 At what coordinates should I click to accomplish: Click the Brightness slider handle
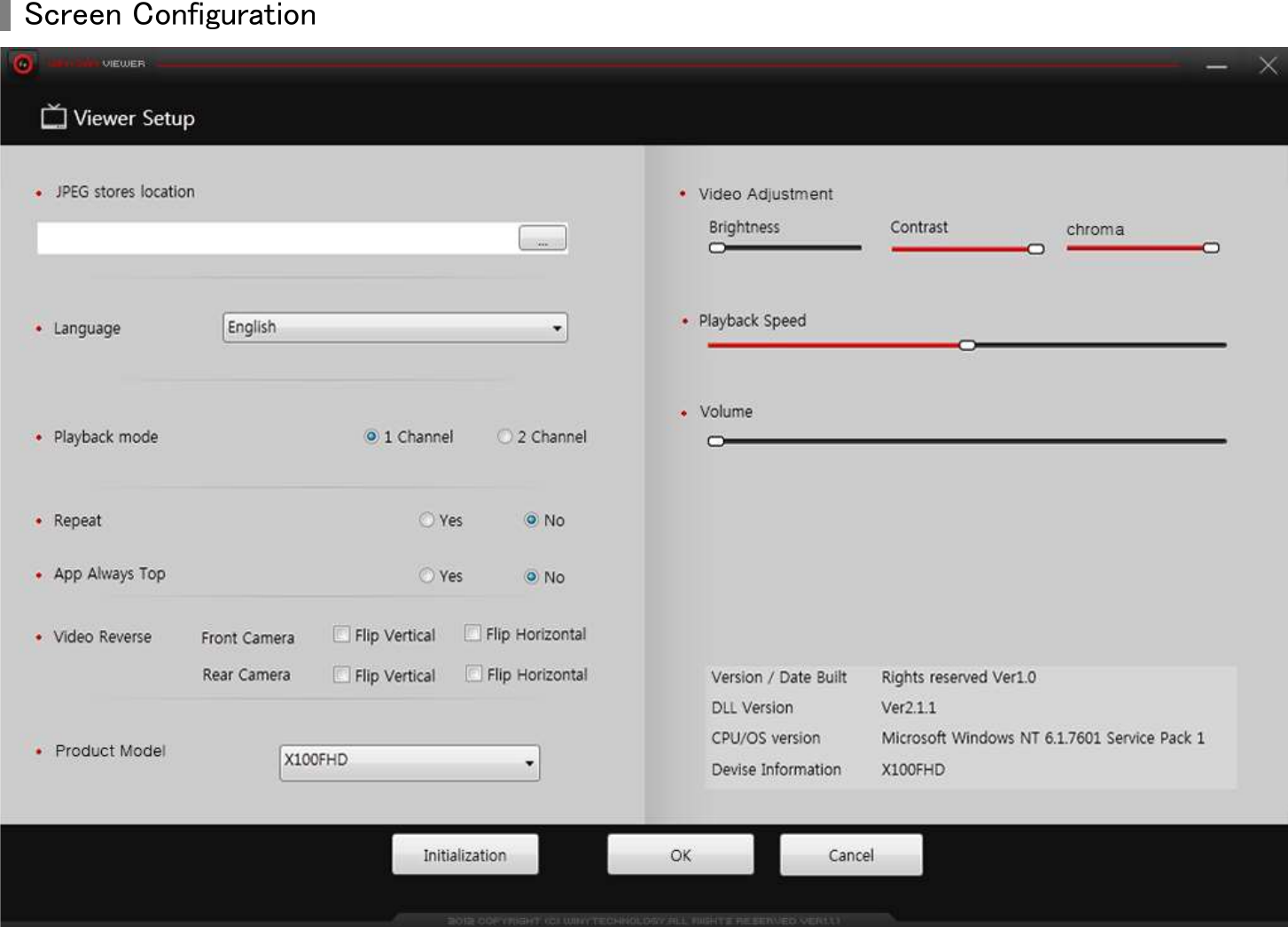point(717,248)
